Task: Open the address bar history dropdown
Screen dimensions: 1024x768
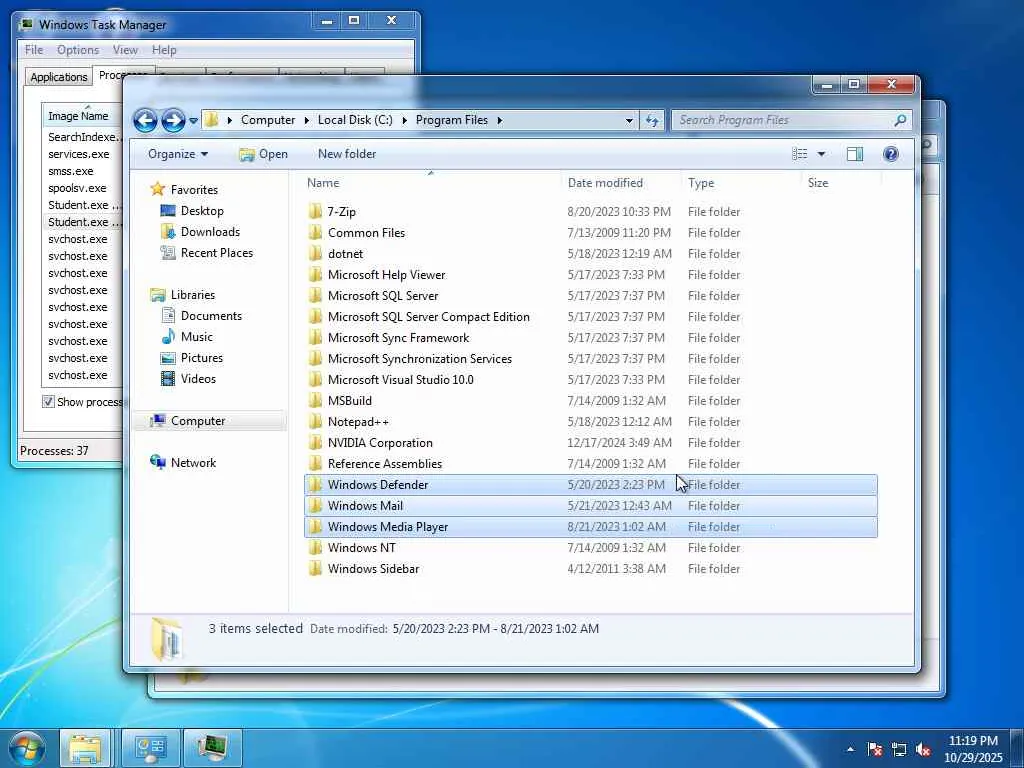Action: 629,120
